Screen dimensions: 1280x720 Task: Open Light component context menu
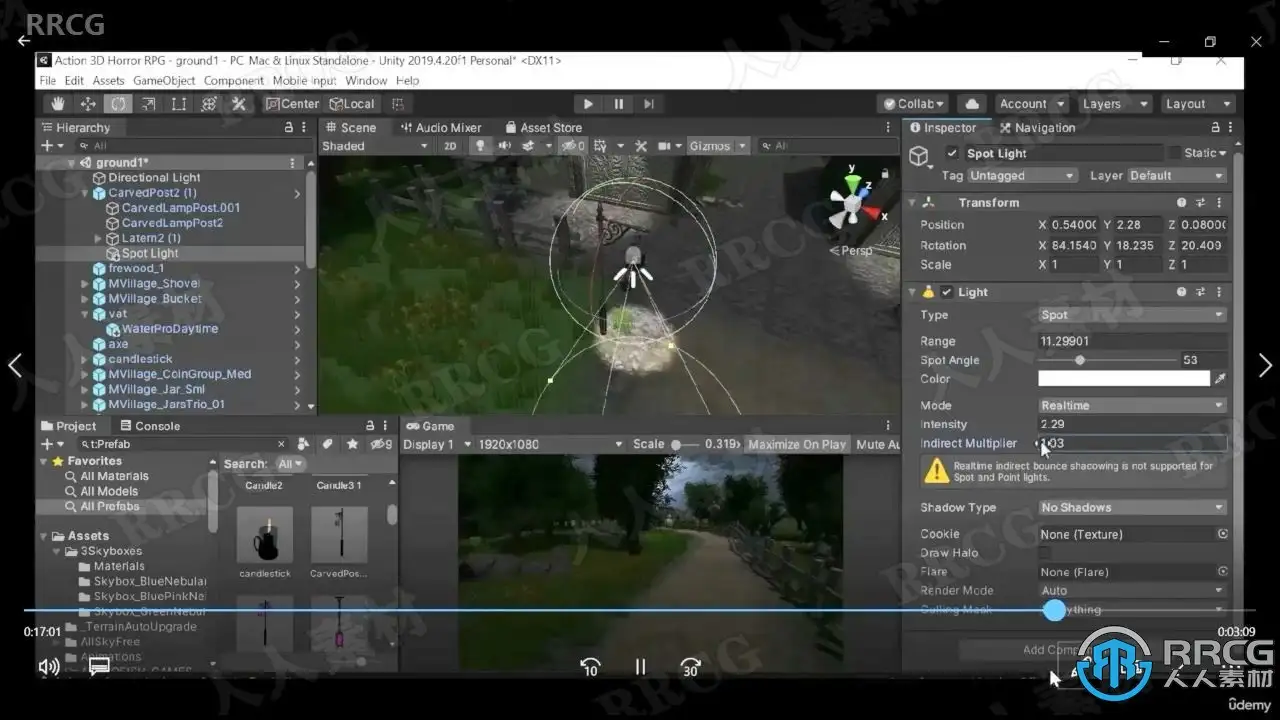[1219, 292]
